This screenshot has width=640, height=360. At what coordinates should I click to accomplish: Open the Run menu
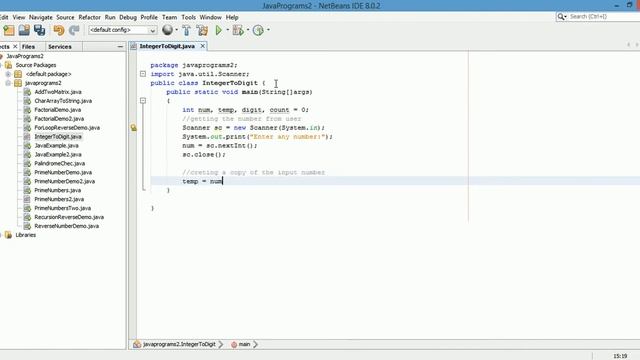tap(110, 18)
